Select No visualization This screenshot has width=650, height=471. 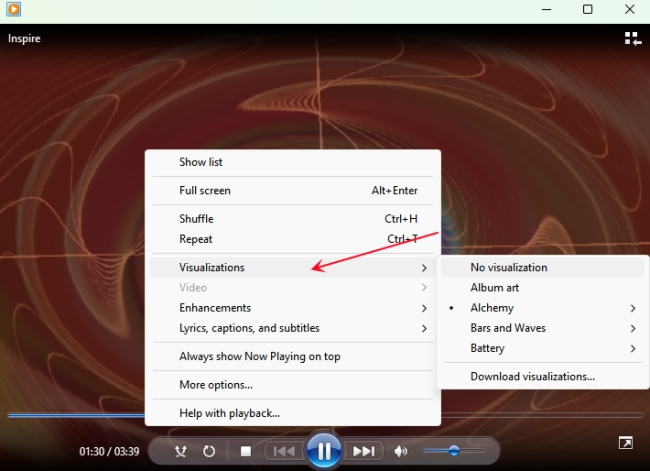[x=543, y=267]
